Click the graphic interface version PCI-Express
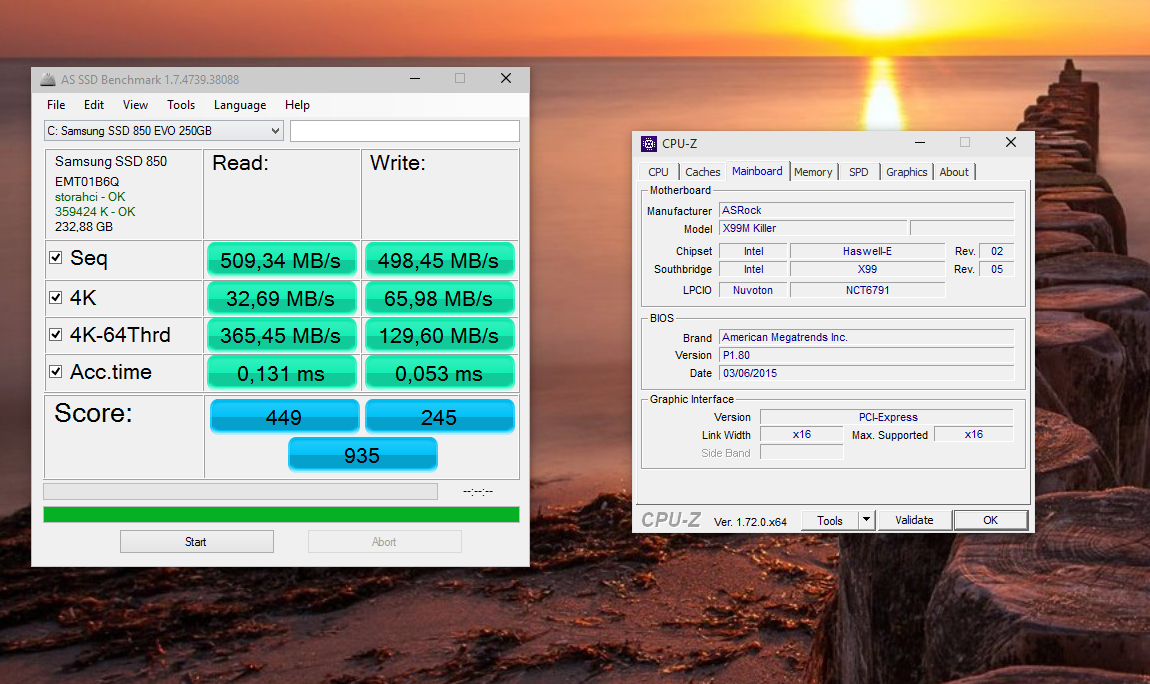The height and width of the screenshot is (684, 1150). [x=887, y=417]
